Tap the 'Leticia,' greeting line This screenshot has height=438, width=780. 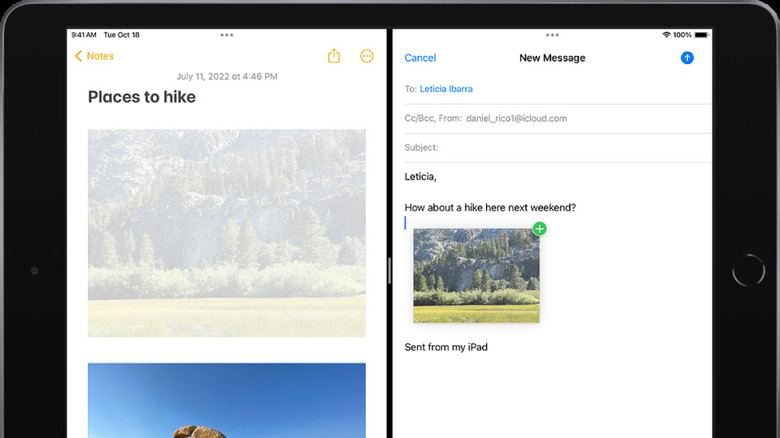click(x=420, y=177)
